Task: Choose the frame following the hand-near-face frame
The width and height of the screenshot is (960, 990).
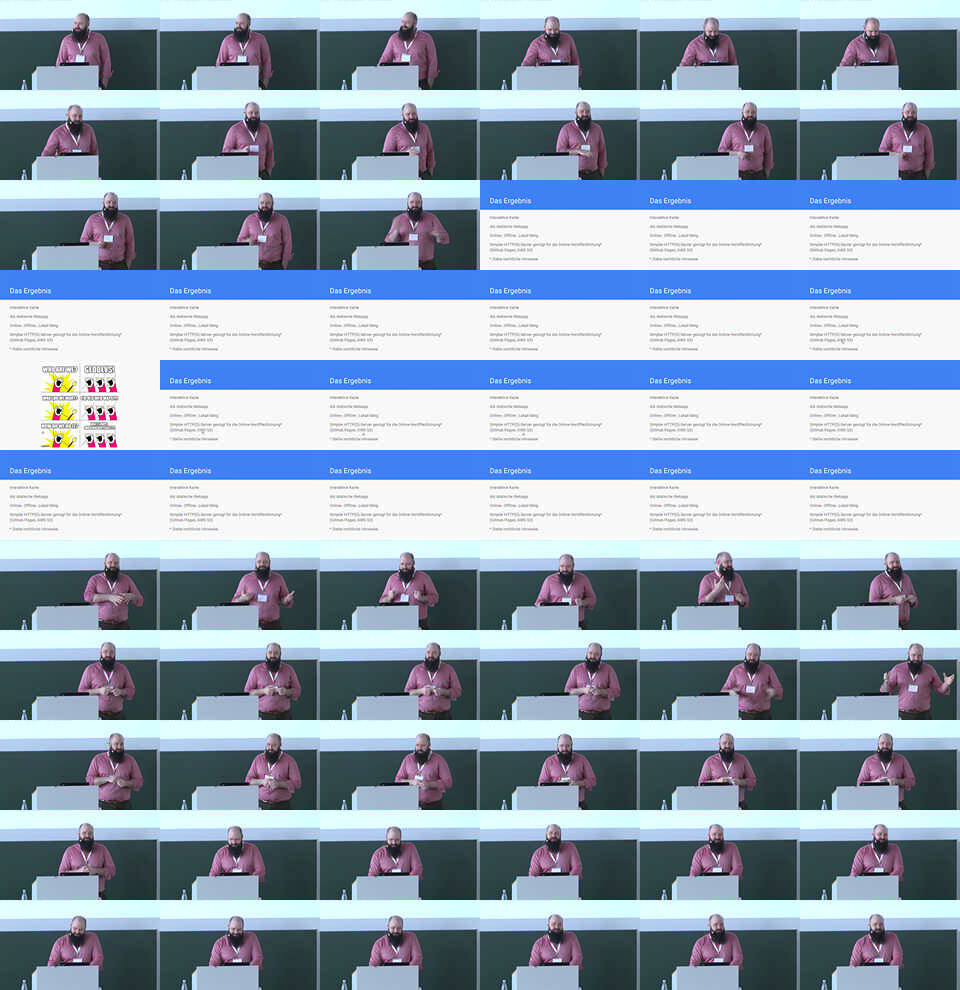Action: (880, 585)
